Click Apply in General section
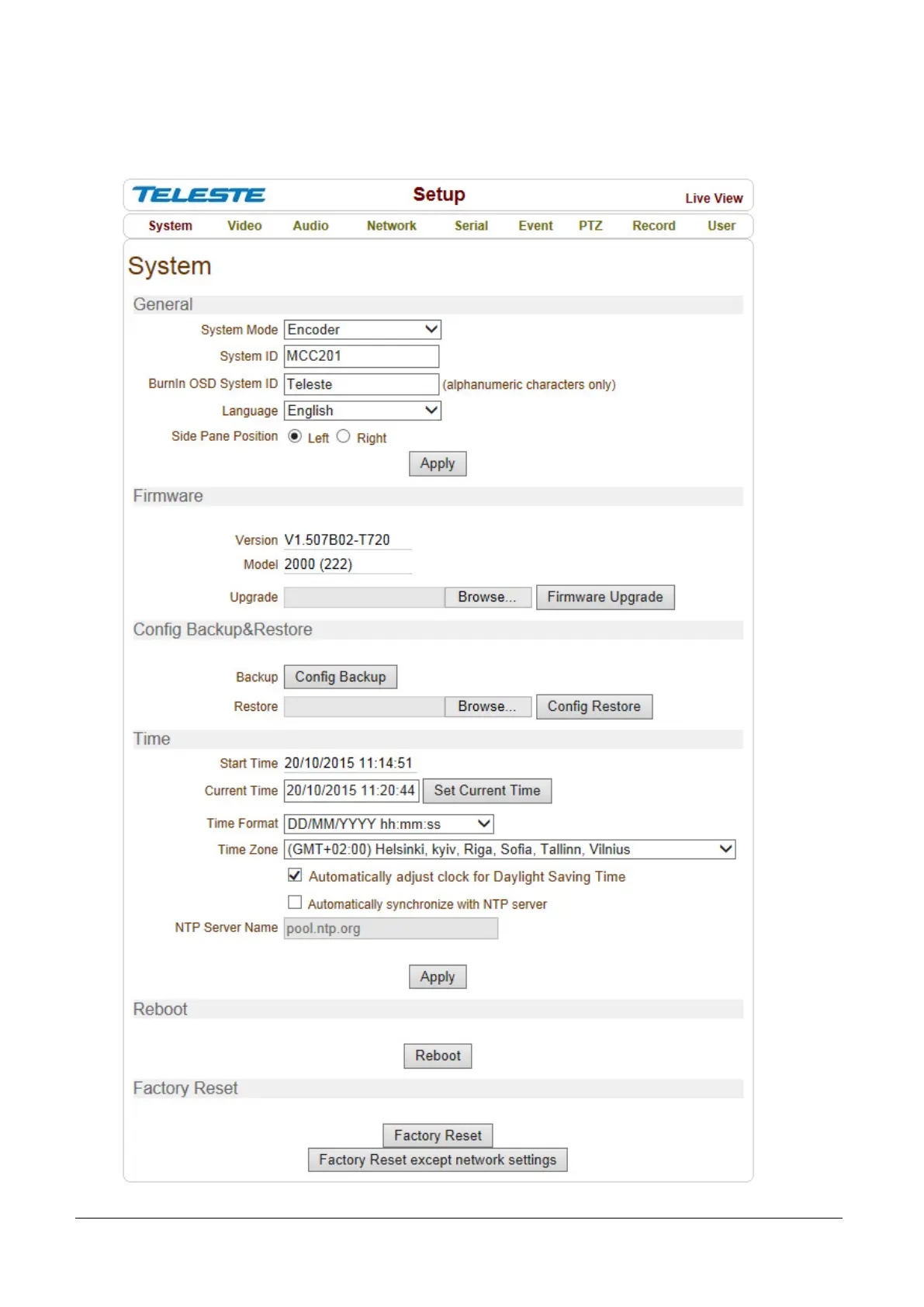This screenshot has height=1307, width=924. [438, 464]
